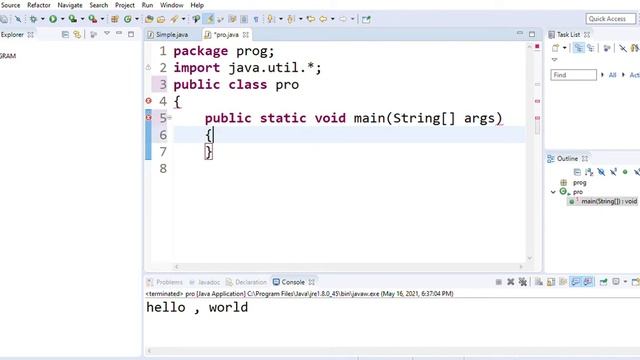Click the Pin Console icon
Screen dimensions: 640x360
point(603,282)
